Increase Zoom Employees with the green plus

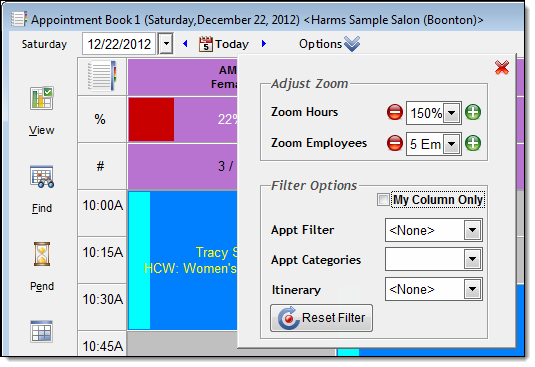coord(473,143)
